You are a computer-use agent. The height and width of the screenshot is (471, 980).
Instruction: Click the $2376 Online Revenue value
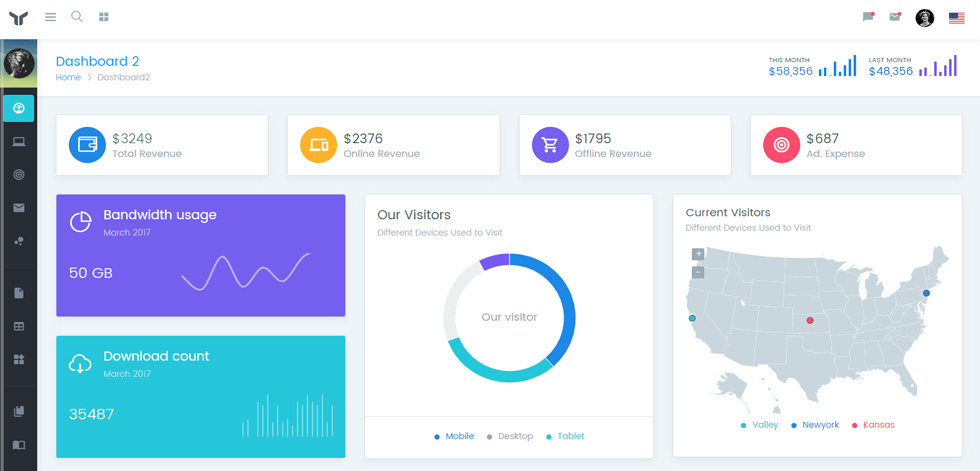(363, 139)
